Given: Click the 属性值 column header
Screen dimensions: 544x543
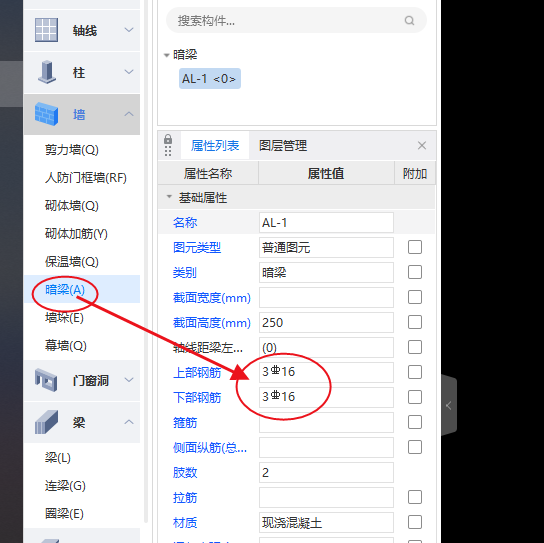Looking at the screenshot, I should click(326, 173).
